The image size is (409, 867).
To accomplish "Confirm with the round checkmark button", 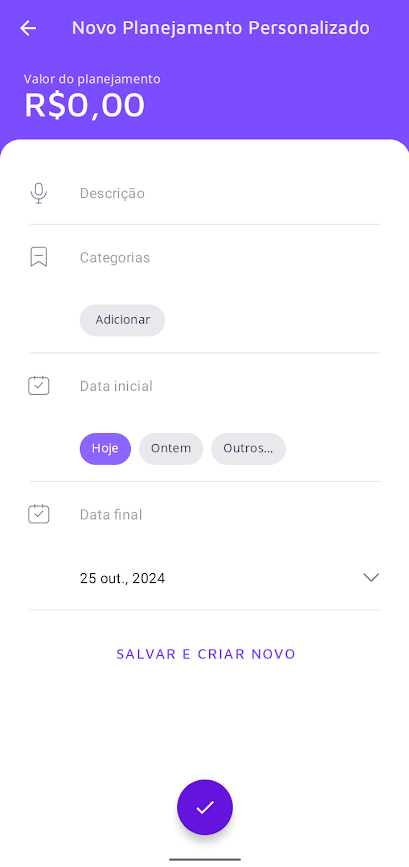I will (205, 807).
